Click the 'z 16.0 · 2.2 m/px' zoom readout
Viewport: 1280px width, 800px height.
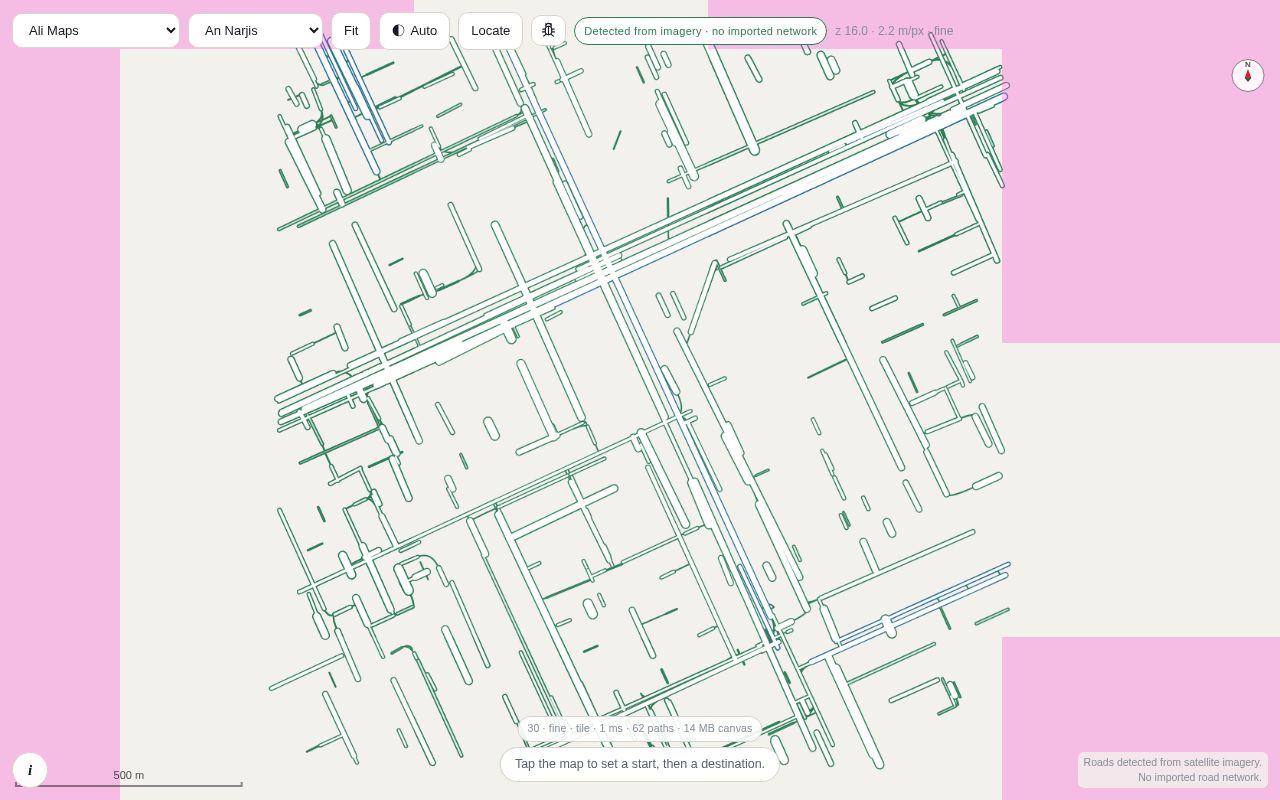894,31
